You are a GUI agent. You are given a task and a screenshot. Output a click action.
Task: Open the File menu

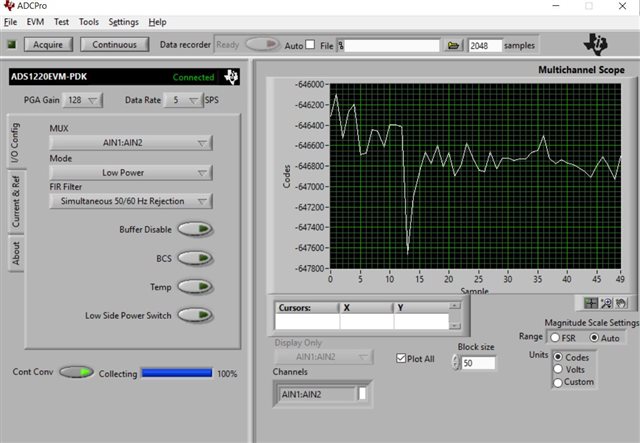(x=11, y=22)
